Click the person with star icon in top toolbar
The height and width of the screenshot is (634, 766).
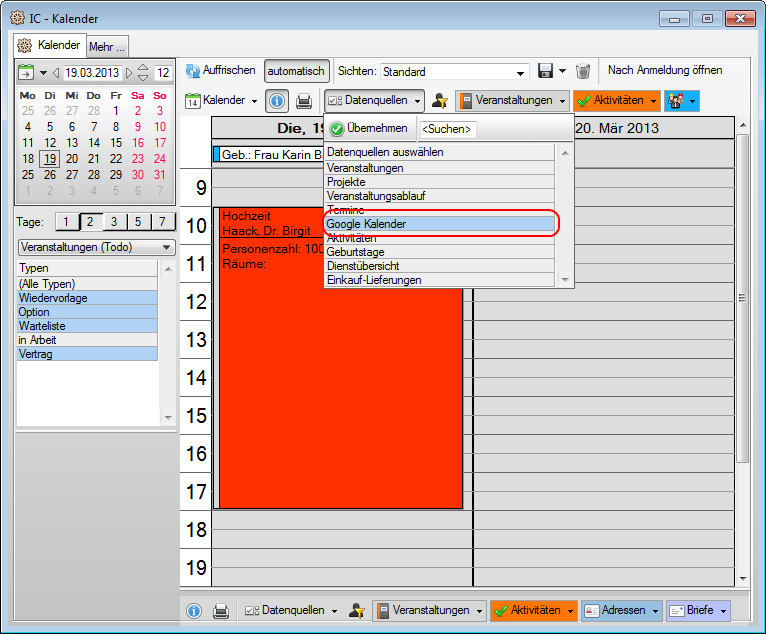tap(440, 101)
